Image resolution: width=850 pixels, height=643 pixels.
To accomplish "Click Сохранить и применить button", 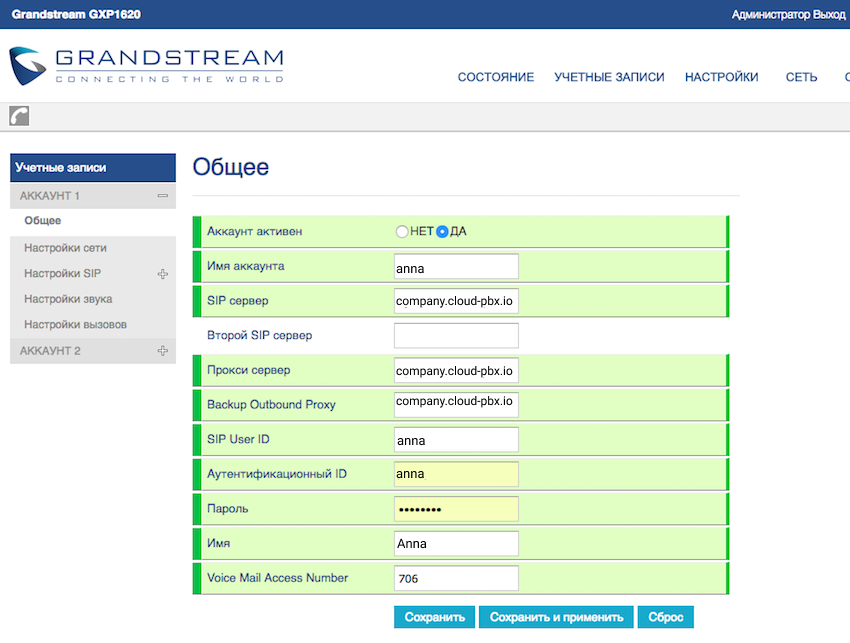I will pos(556,617).
